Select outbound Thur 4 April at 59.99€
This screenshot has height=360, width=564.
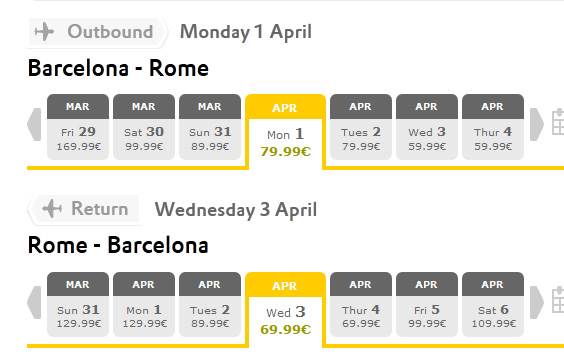click(x=493, y=127)
